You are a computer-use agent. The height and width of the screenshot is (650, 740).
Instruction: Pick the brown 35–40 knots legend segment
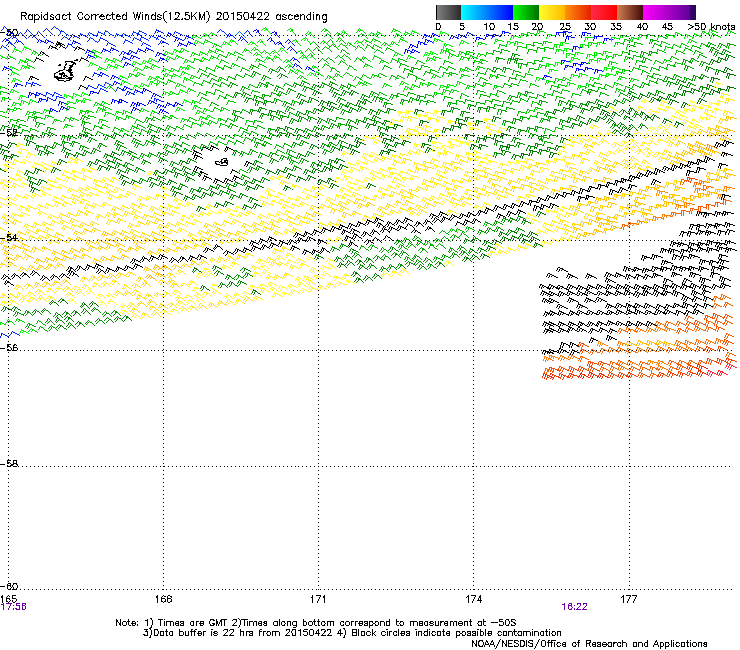point(630,12)
